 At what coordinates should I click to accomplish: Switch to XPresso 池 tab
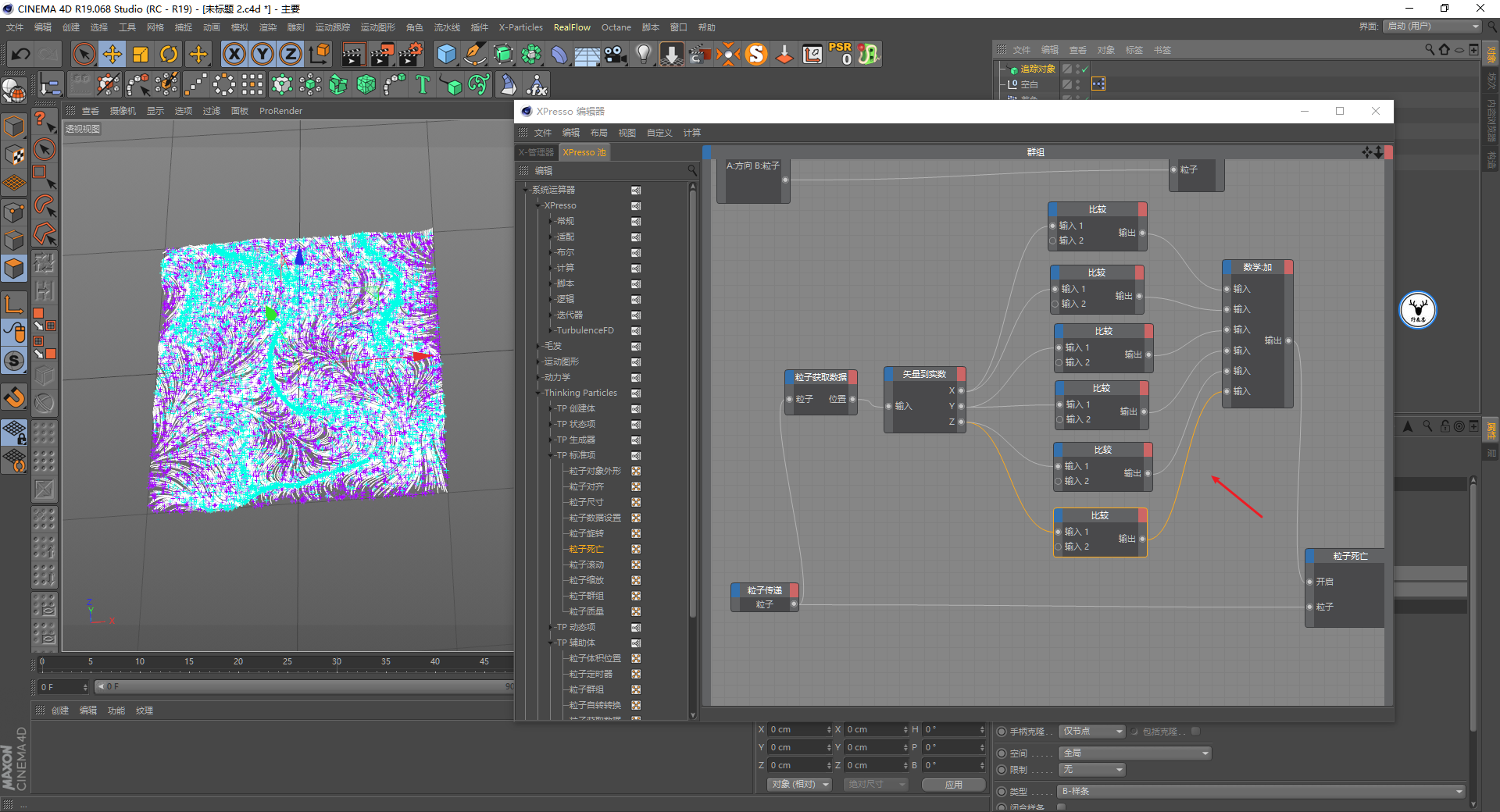click(584, 152)
